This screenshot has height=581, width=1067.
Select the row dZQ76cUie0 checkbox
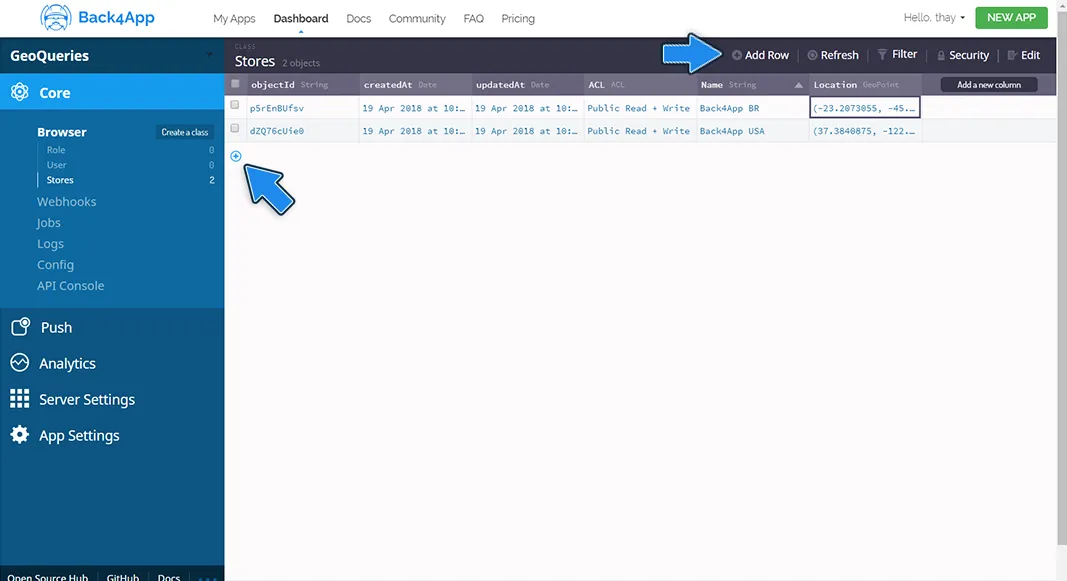pyautogui.click(x=235, y=128)
